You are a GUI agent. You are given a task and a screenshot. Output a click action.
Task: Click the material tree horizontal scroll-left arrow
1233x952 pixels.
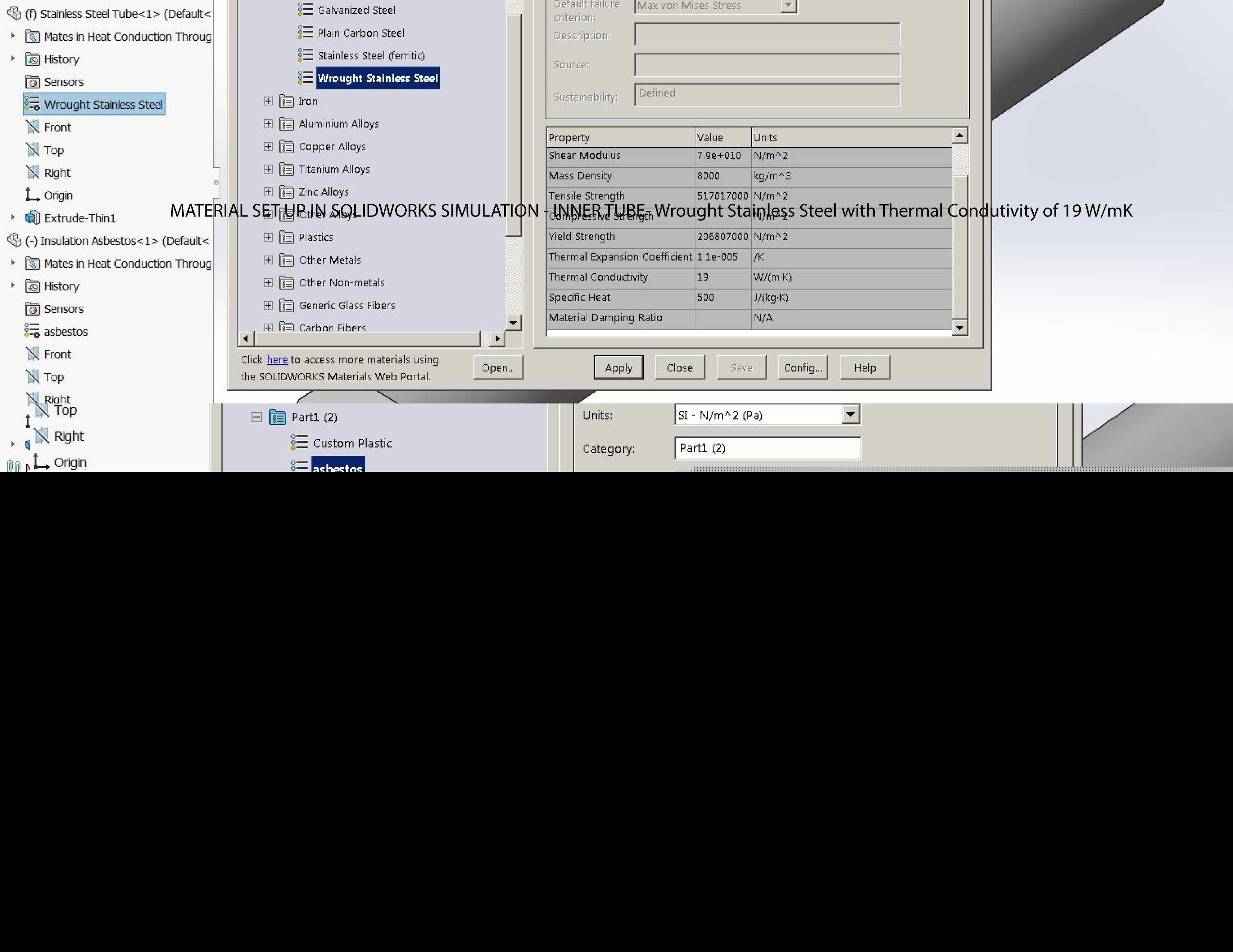pos(245,339)
